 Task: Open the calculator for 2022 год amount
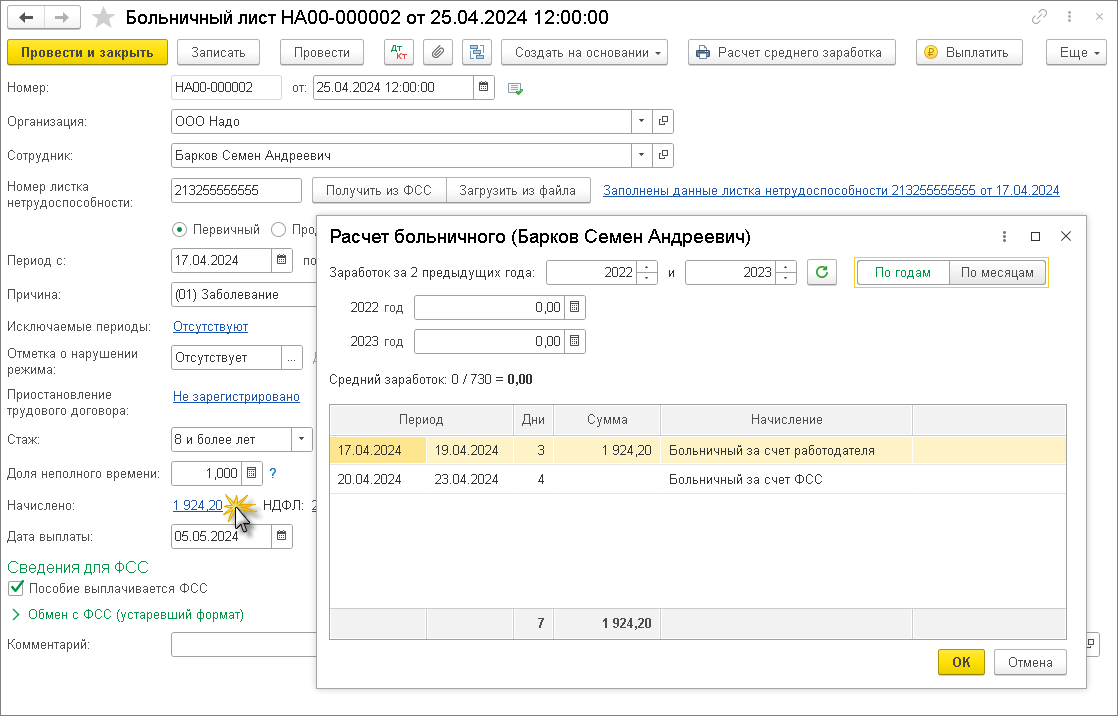pos(575,307)
